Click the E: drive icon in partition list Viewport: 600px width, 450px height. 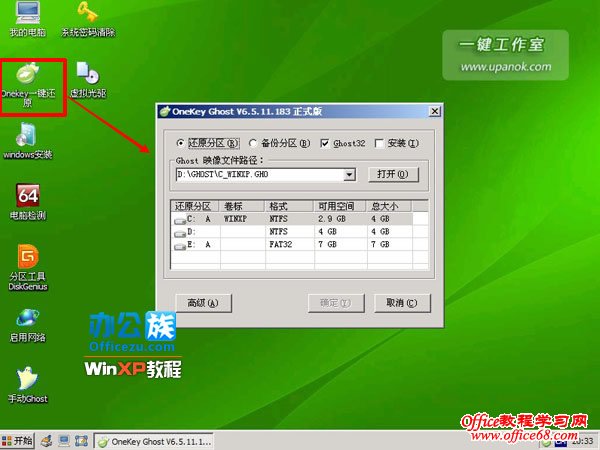pyautogui.click(x=179, y=246)
